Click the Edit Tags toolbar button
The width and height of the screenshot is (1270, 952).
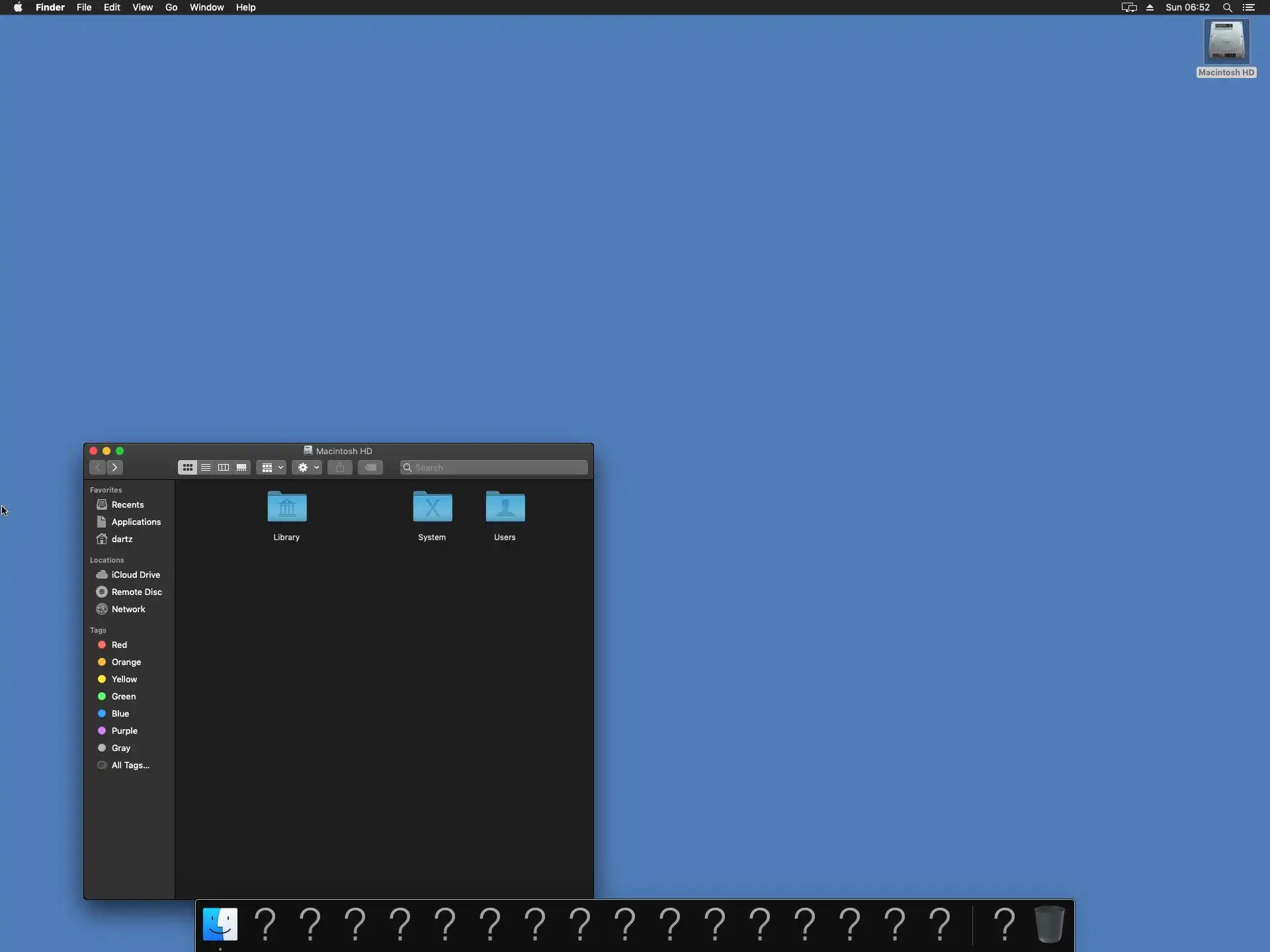tap(370, 467)
